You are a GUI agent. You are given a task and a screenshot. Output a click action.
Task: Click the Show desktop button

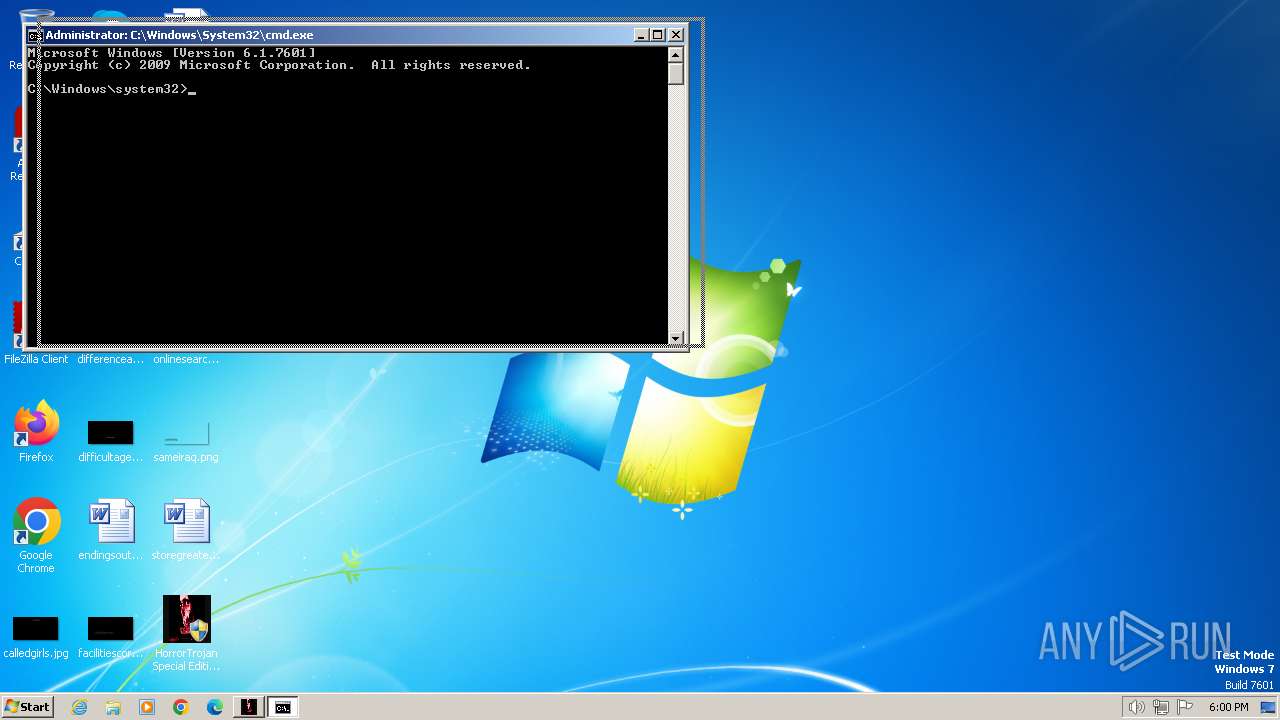click(1268, 707)
